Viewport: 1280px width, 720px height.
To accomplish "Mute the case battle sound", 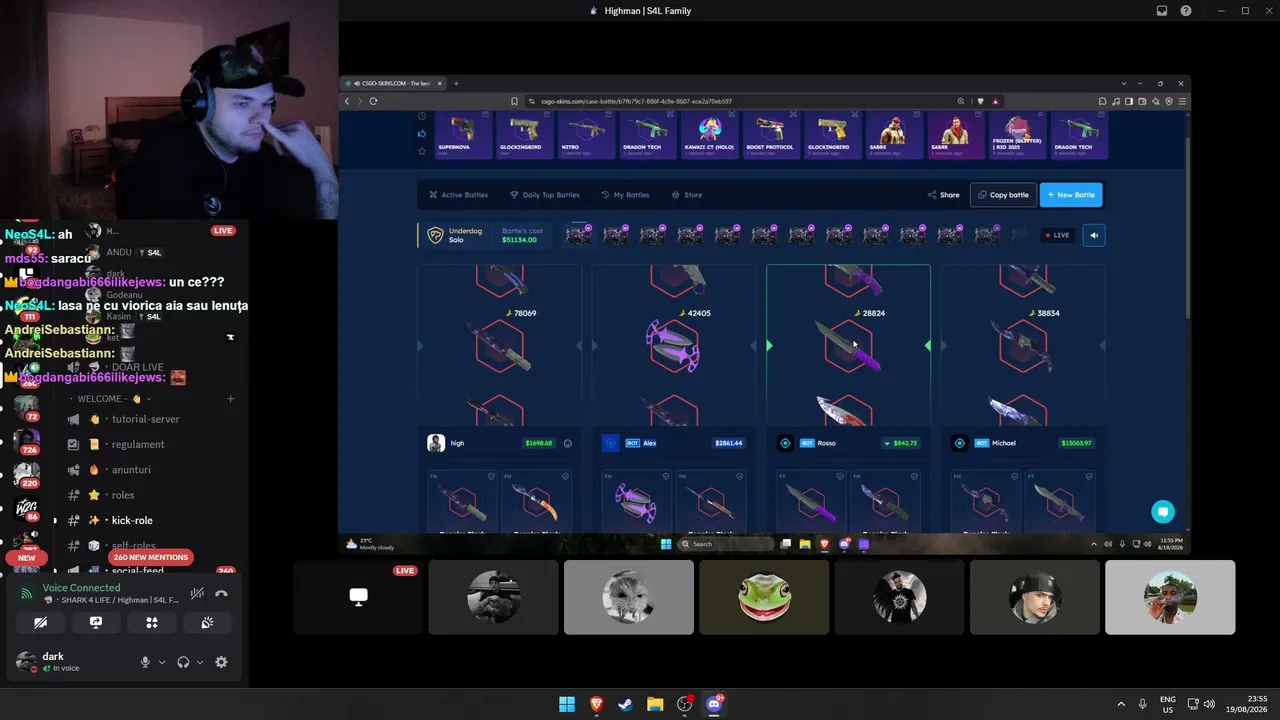I will pos(1094,235).
